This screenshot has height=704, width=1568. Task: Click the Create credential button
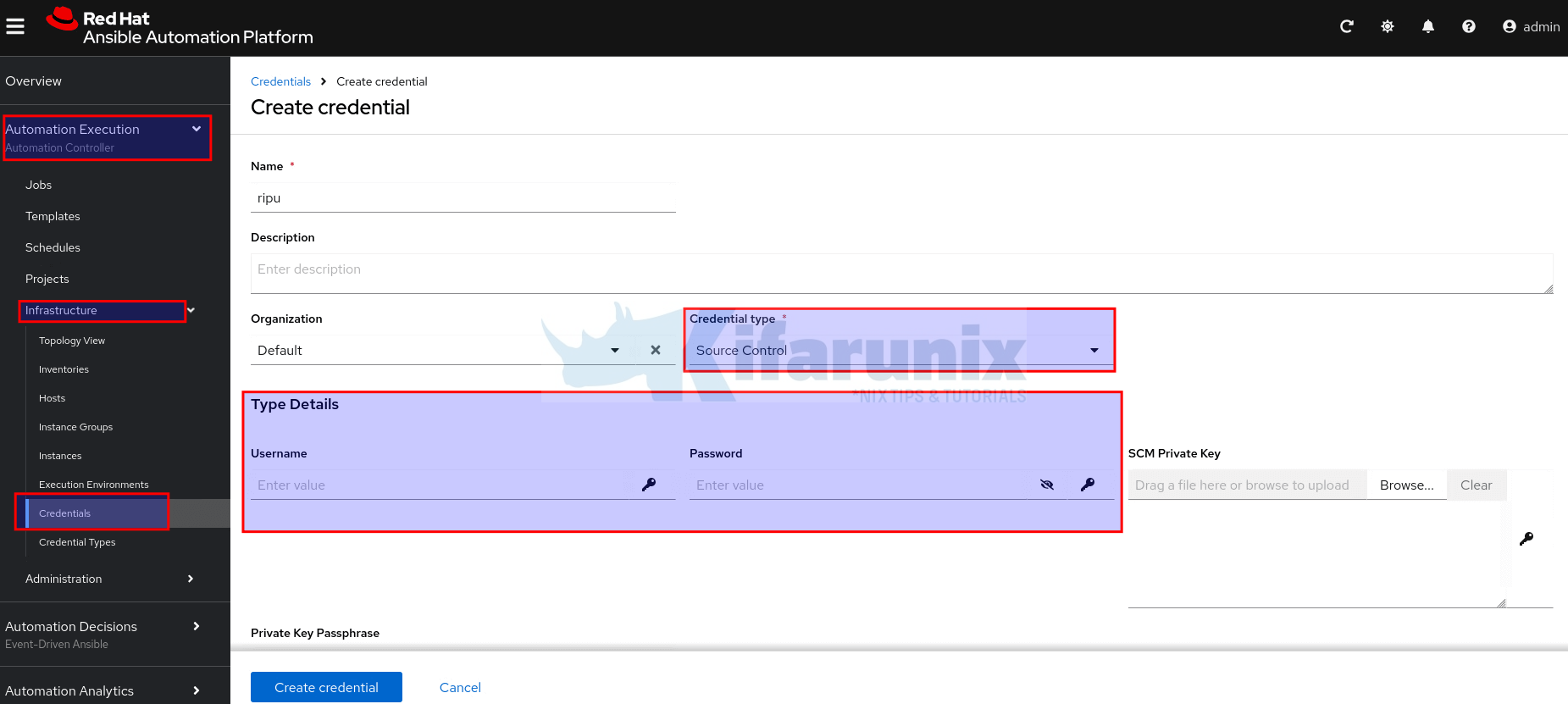pyautogui.click(x=326, y=687)
